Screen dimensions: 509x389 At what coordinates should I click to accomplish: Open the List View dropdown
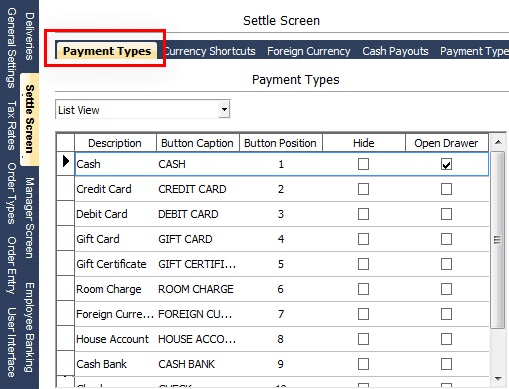click(x=224, y=109)
